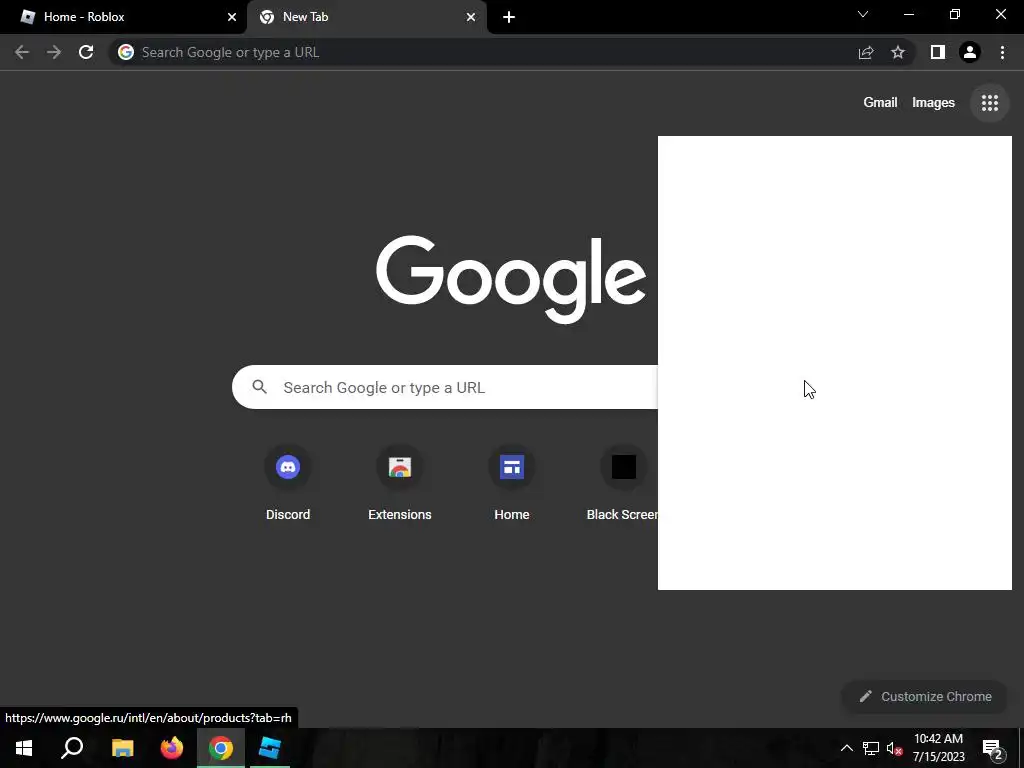The width and height of the screenshot is (1024, 768).
Task: Open the Chrome side panel
Action: [938, 52]
